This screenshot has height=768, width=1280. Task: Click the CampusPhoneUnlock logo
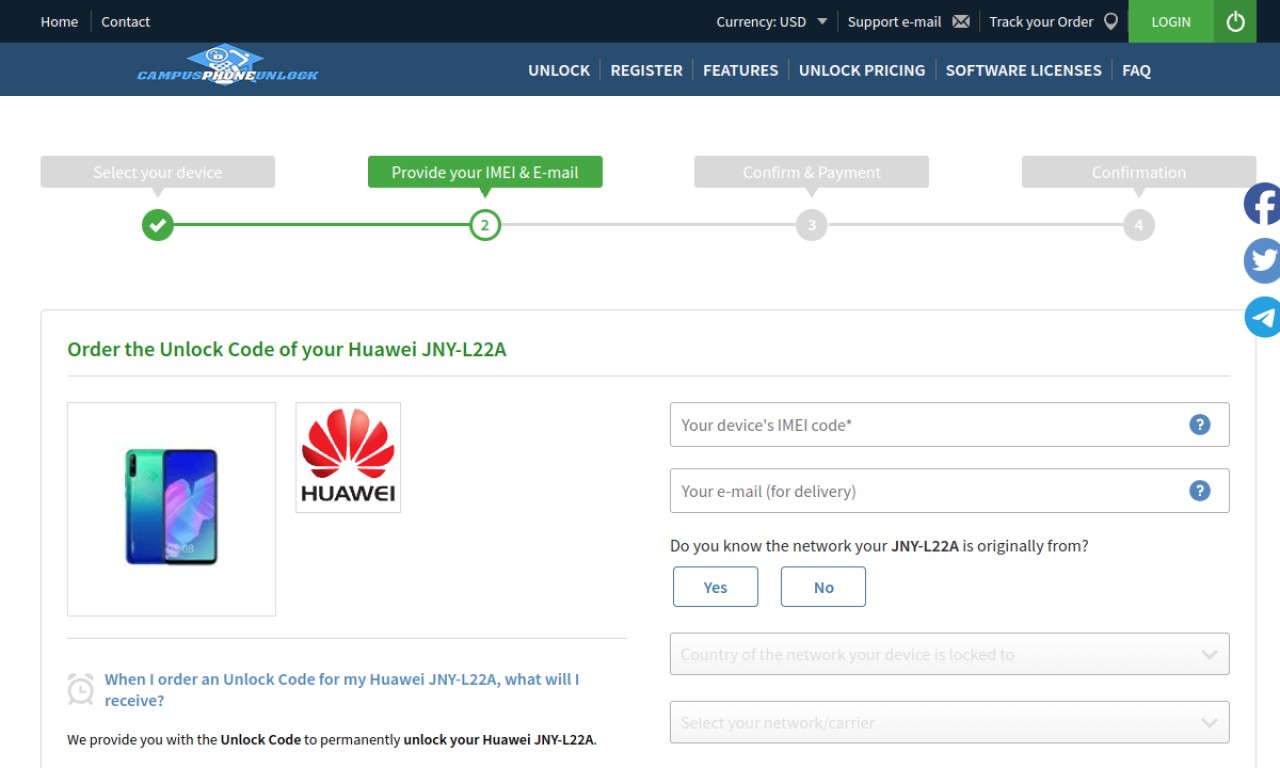pos(228,67)
